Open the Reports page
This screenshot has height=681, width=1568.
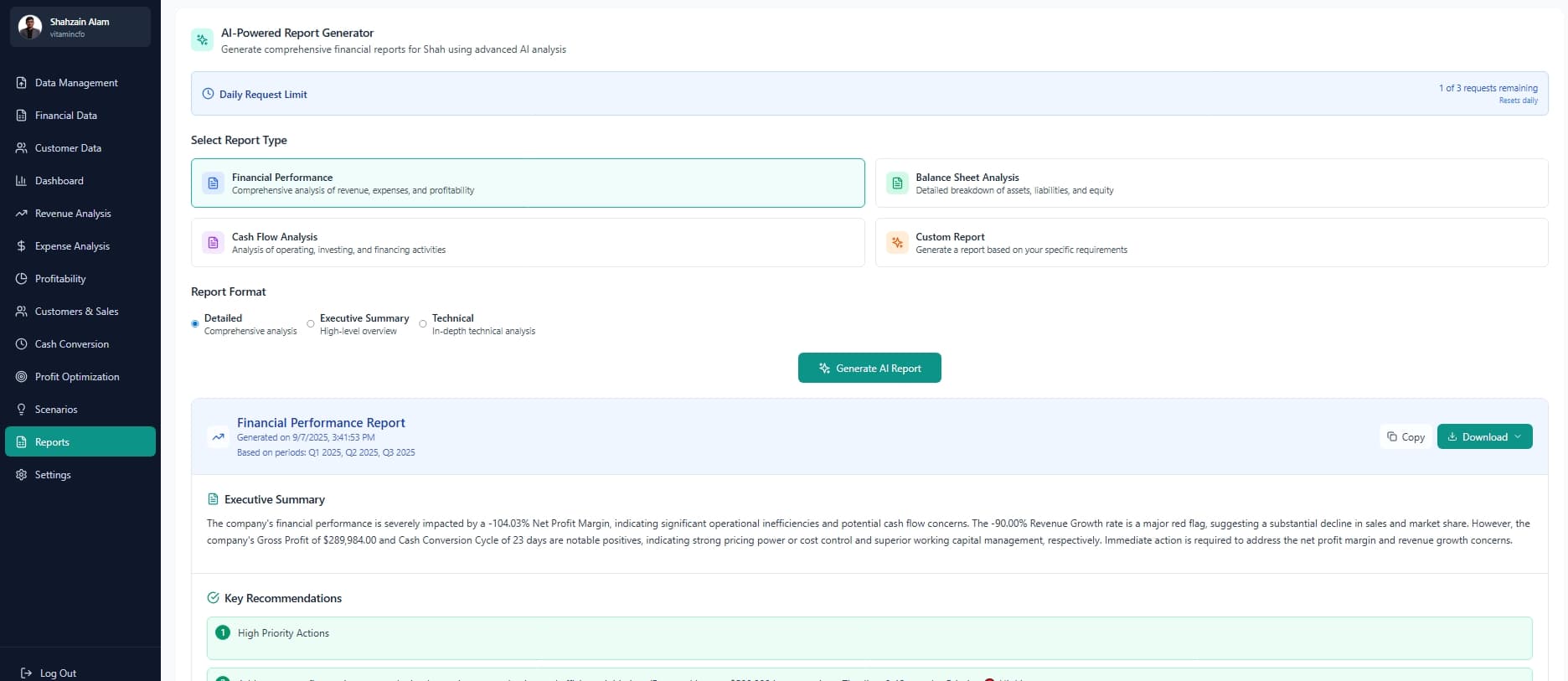(x=80, y=442)
